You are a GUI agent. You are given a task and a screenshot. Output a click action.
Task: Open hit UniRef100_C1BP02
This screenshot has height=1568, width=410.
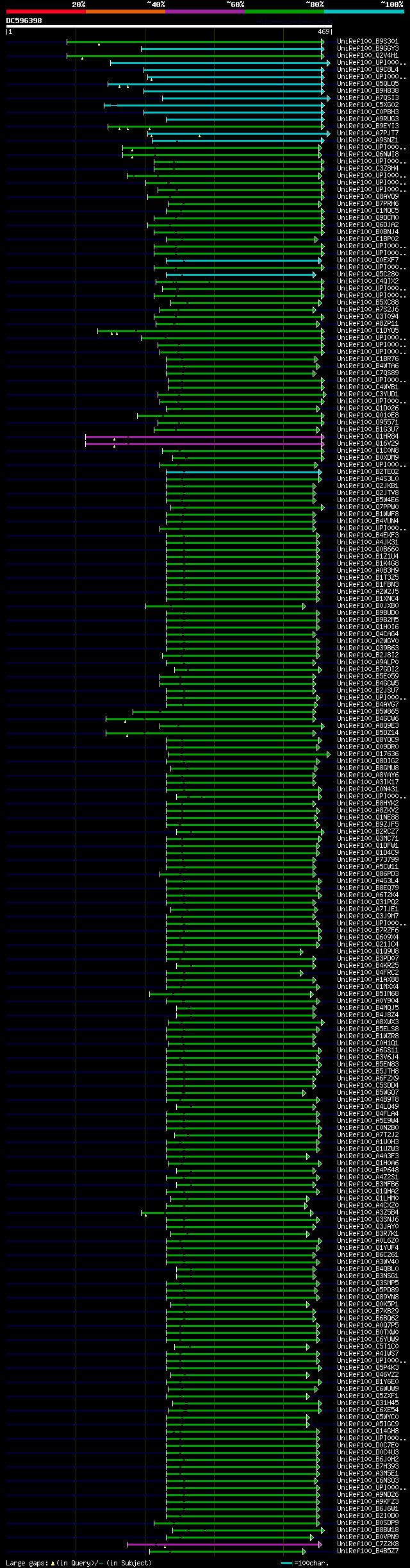368,239
